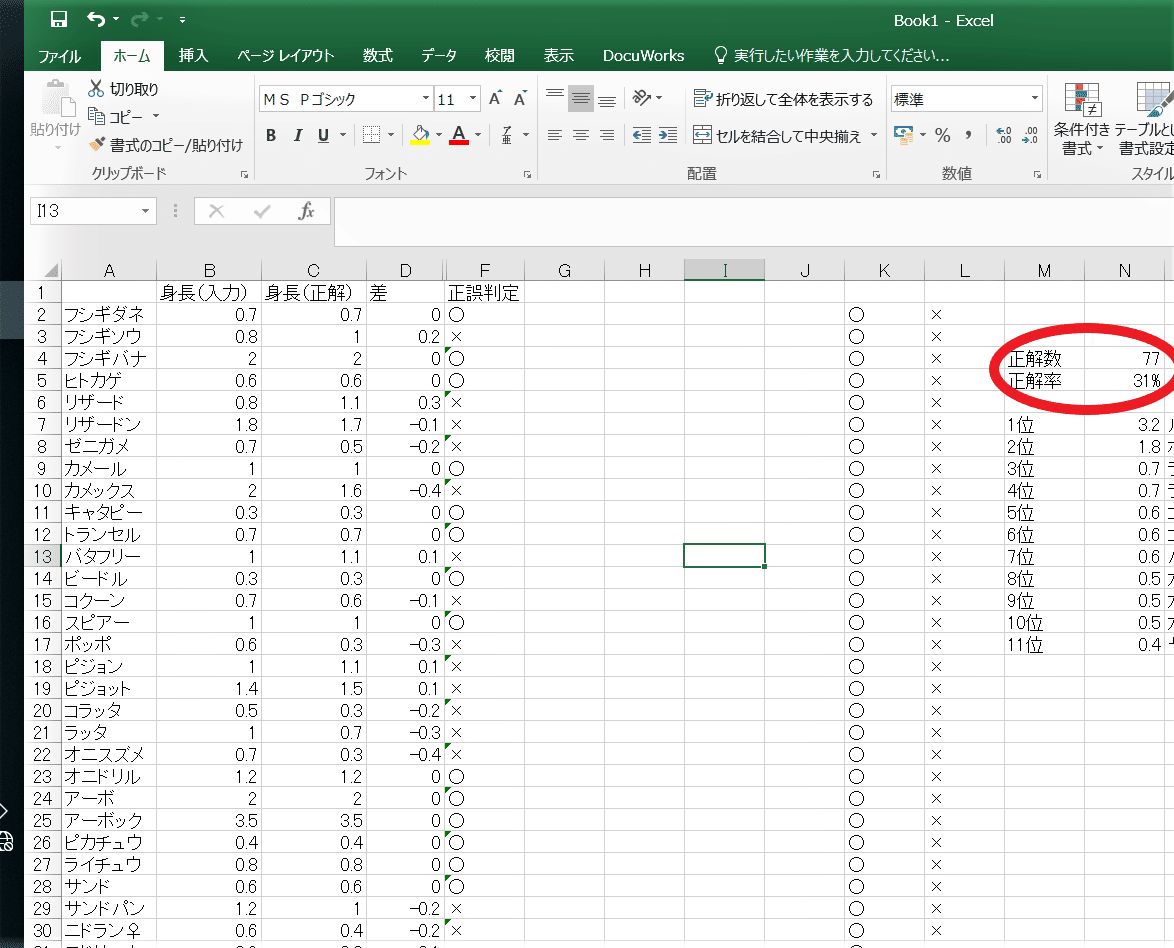Switch to the ページ レイアウト tab
The height and width of the screenshot is (948, 1174).
click(x=285, y=55)
